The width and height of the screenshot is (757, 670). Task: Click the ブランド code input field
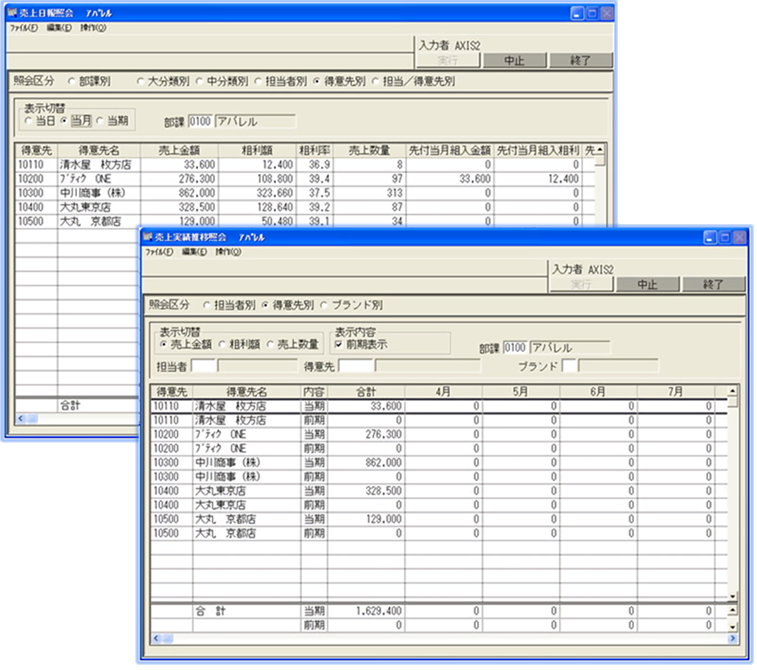(569, 366)
